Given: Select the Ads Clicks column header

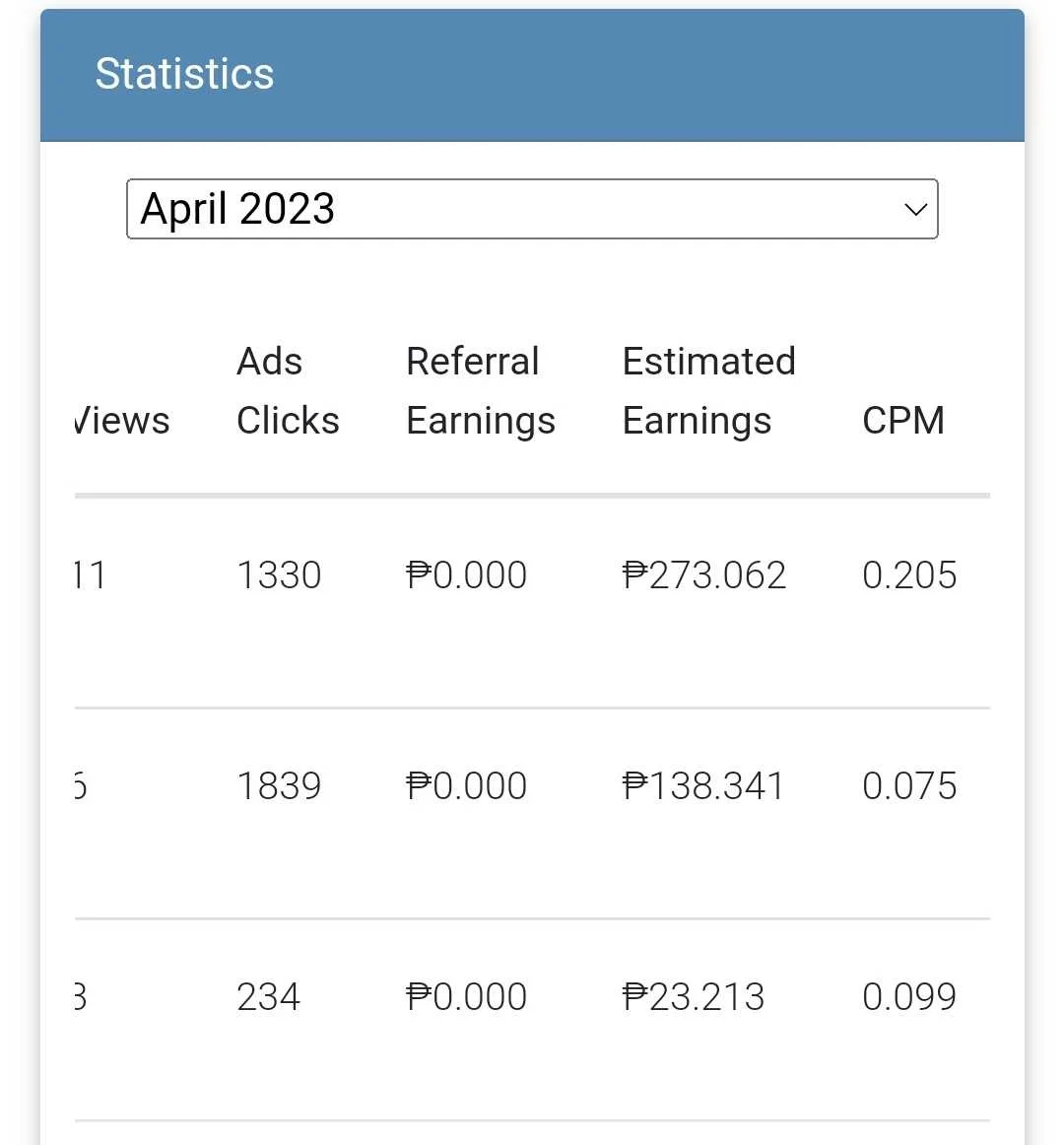Looking at the screenshot, I should [x=288, y=390].
